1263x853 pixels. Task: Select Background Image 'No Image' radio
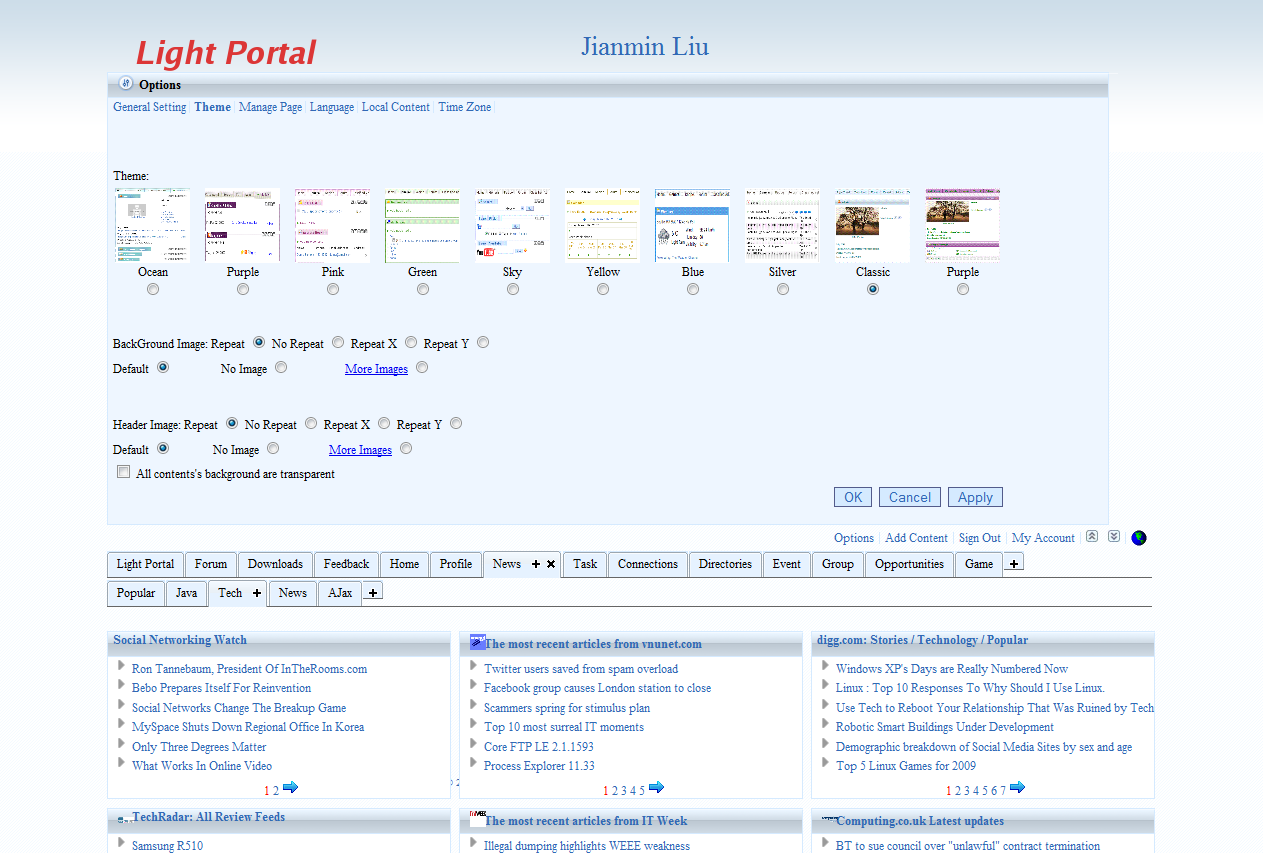tap(281, 367)
